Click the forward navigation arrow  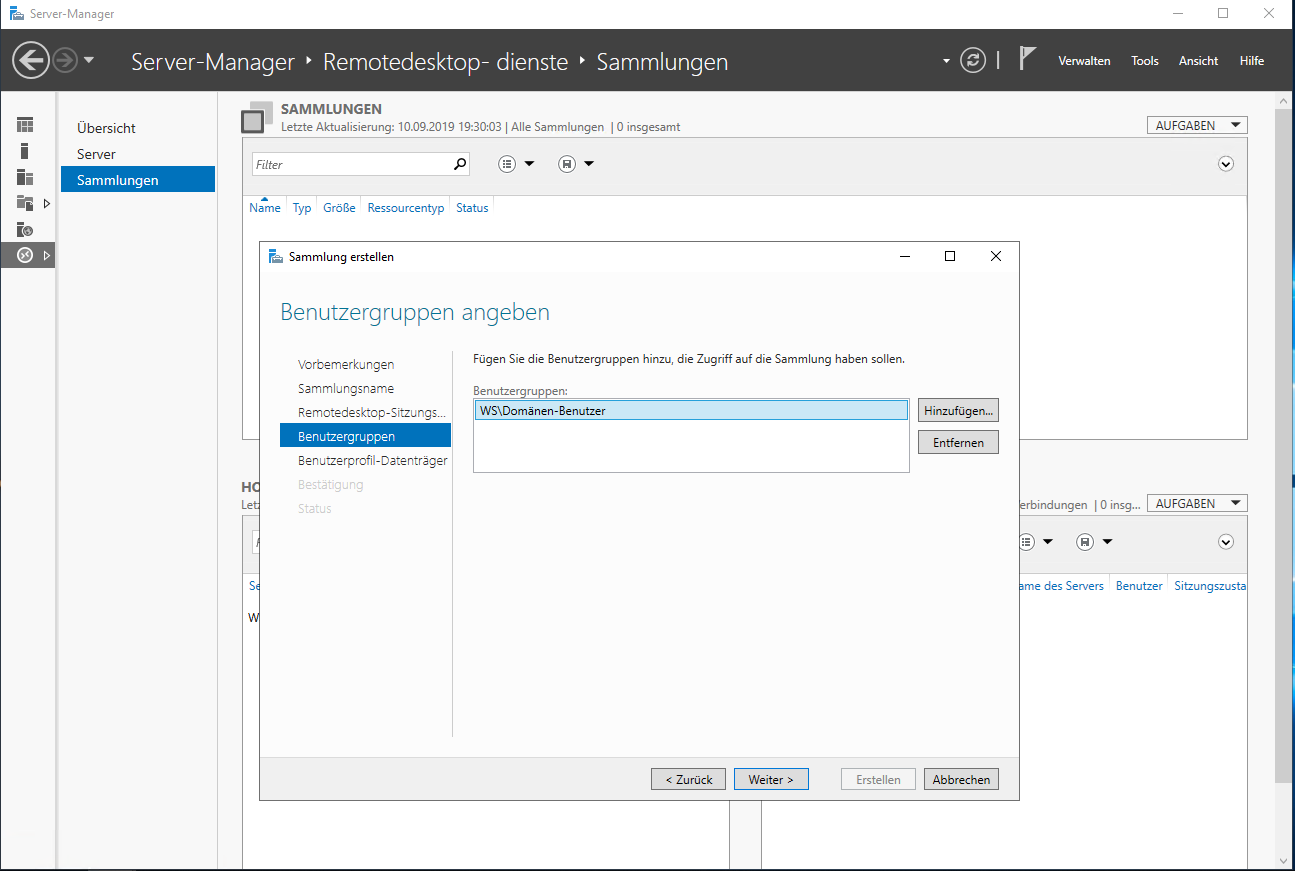pyautogui.click(x=65, y=61)
